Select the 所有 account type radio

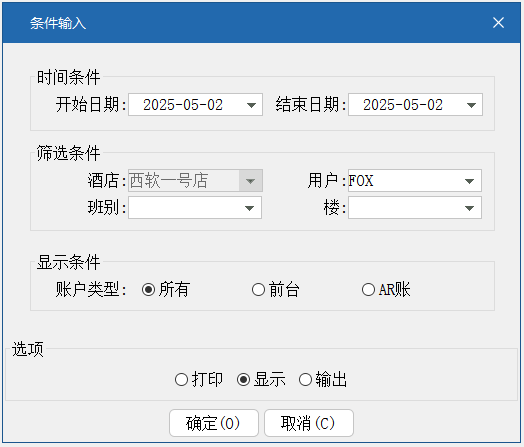pyautogui.click(x=148, y=289)
